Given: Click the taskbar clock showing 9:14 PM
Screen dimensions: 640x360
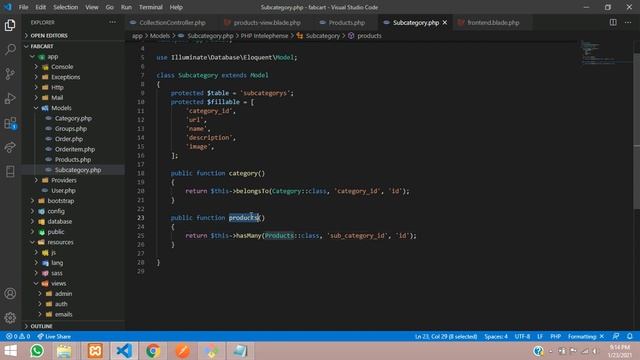Looking at the screenshot, I should [x=620, y=351].
